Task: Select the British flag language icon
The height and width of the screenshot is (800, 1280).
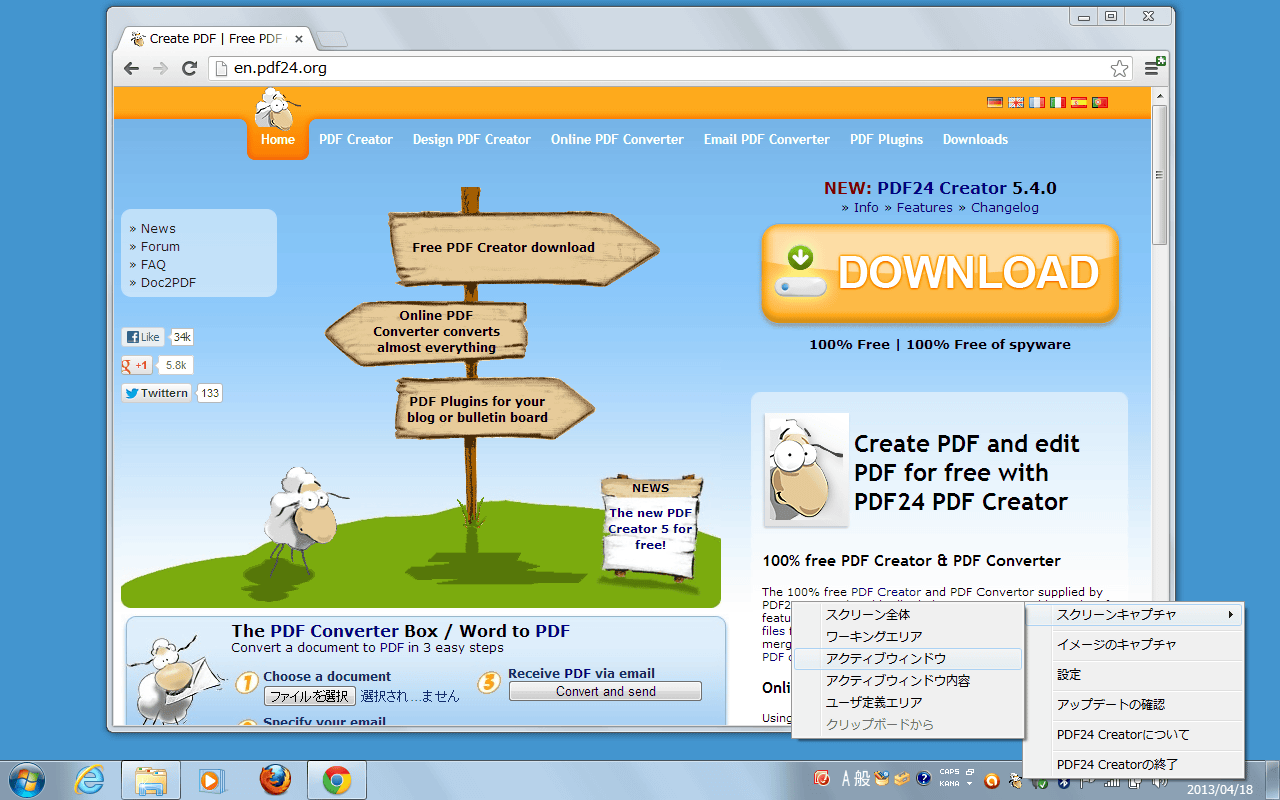Action: coord(1015,102)
